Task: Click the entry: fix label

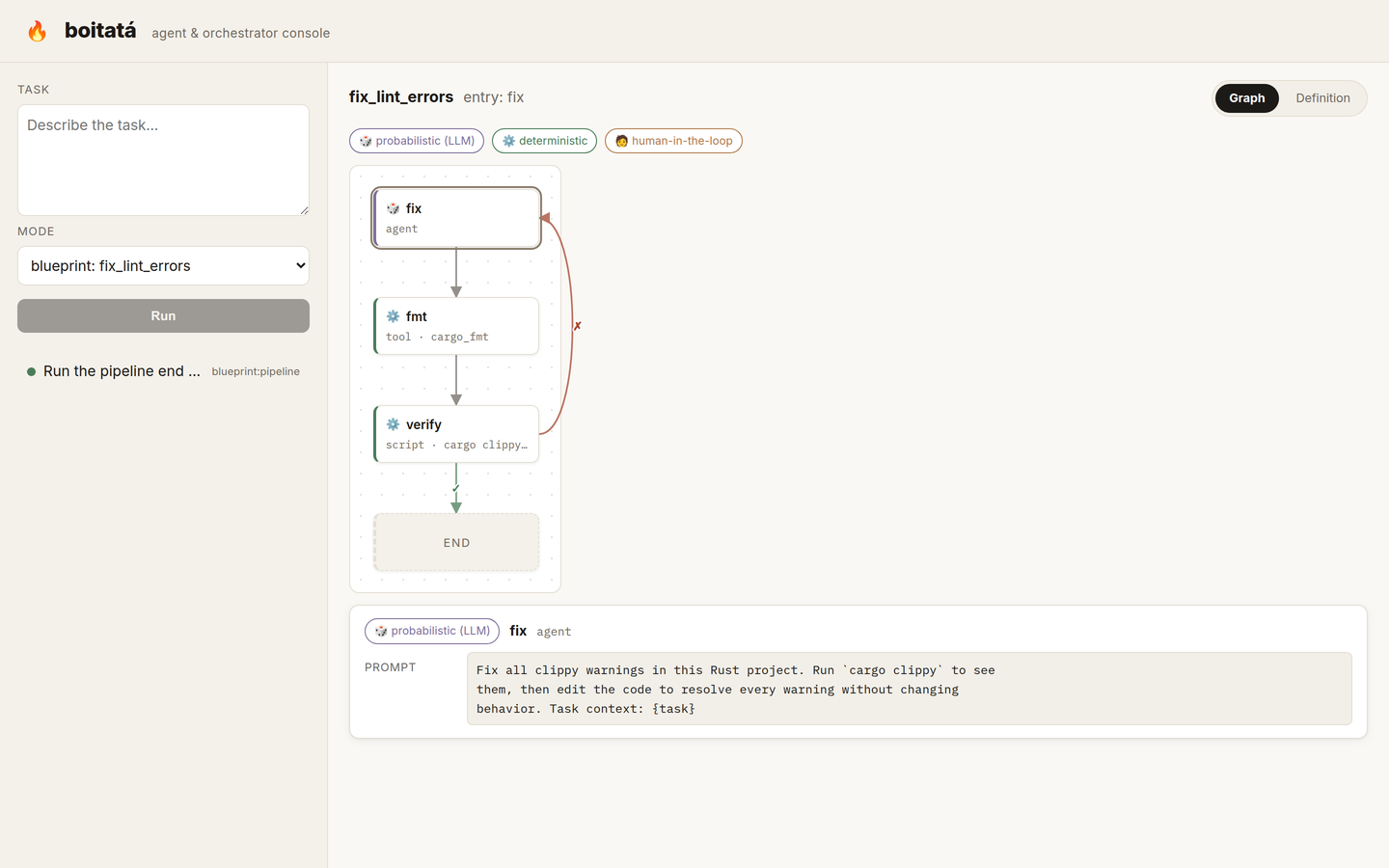Action: (494, 97)
